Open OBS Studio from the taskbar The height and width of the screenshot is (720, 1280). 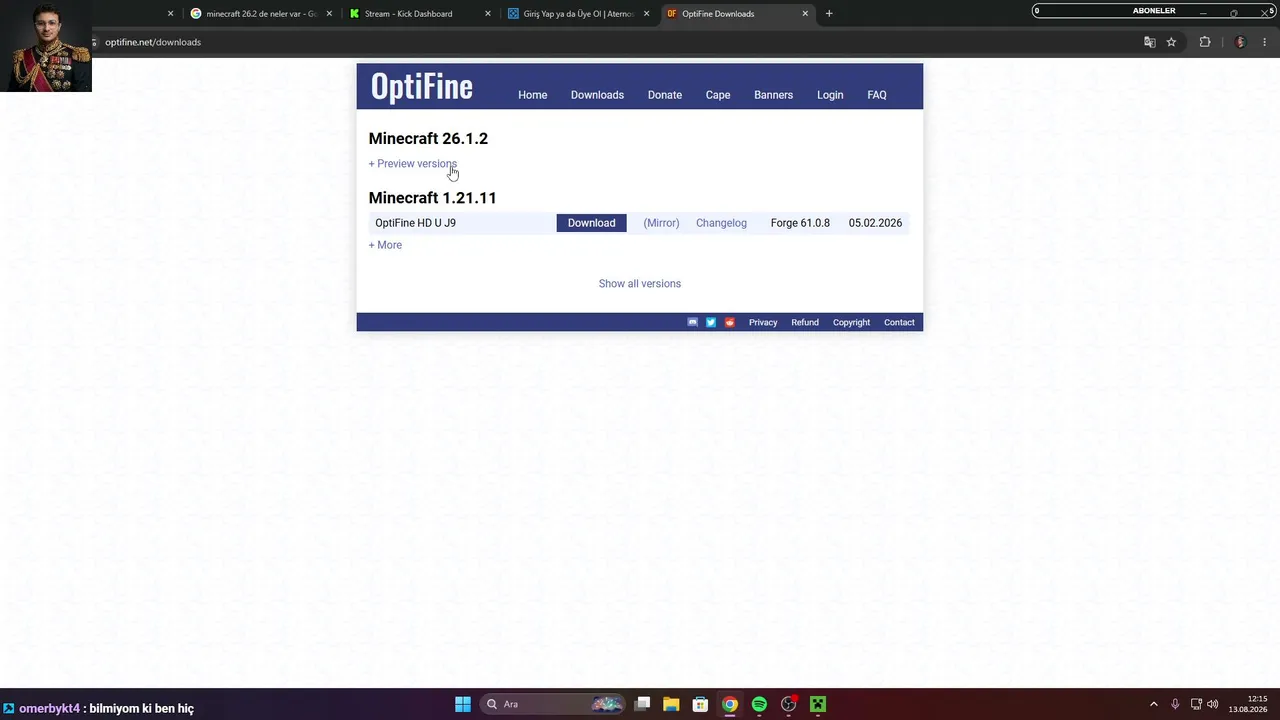[x=788, y=704]
